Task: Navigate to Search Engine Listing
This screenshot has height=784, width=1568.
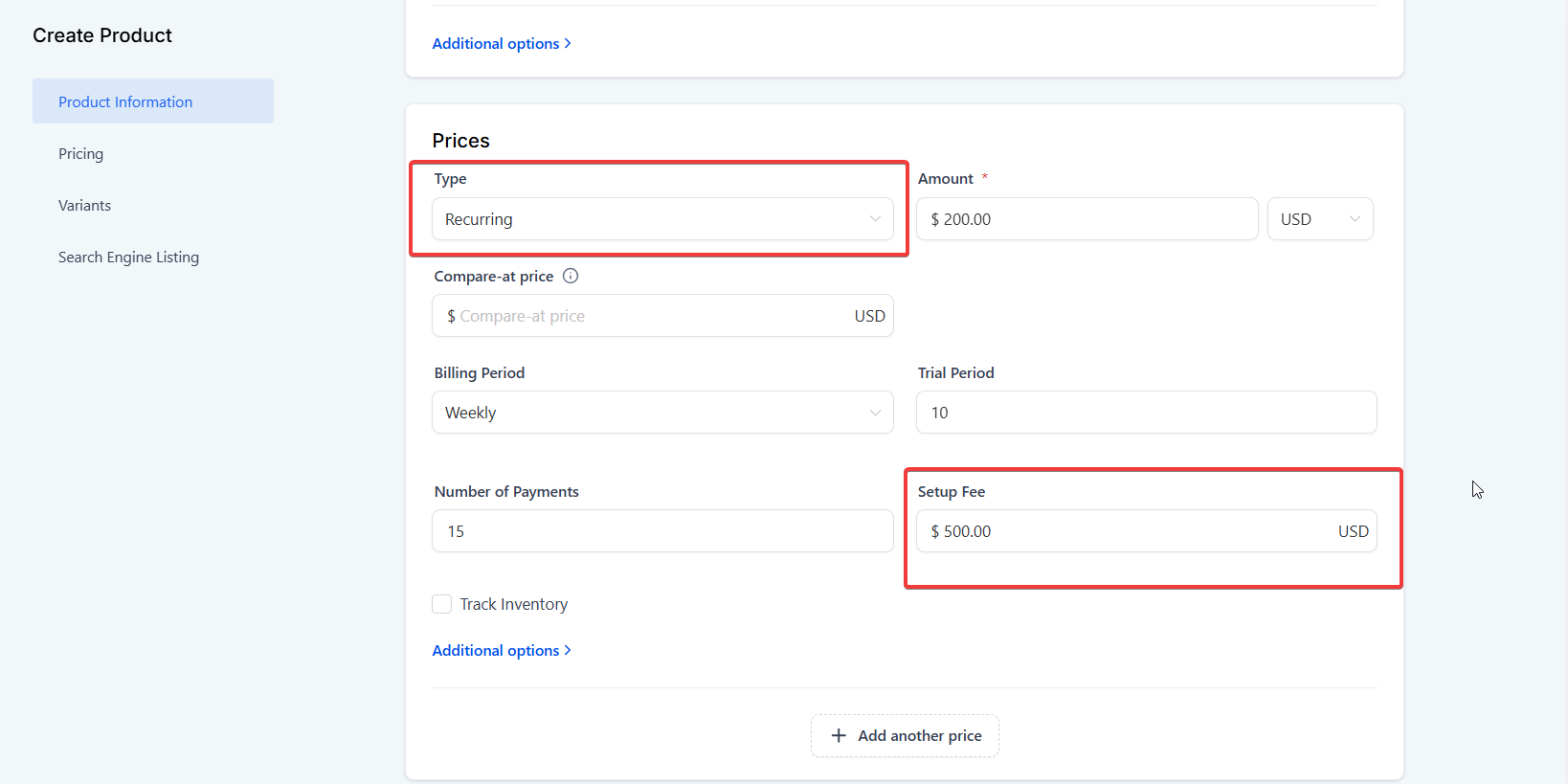Action: [x=128, y=258]
